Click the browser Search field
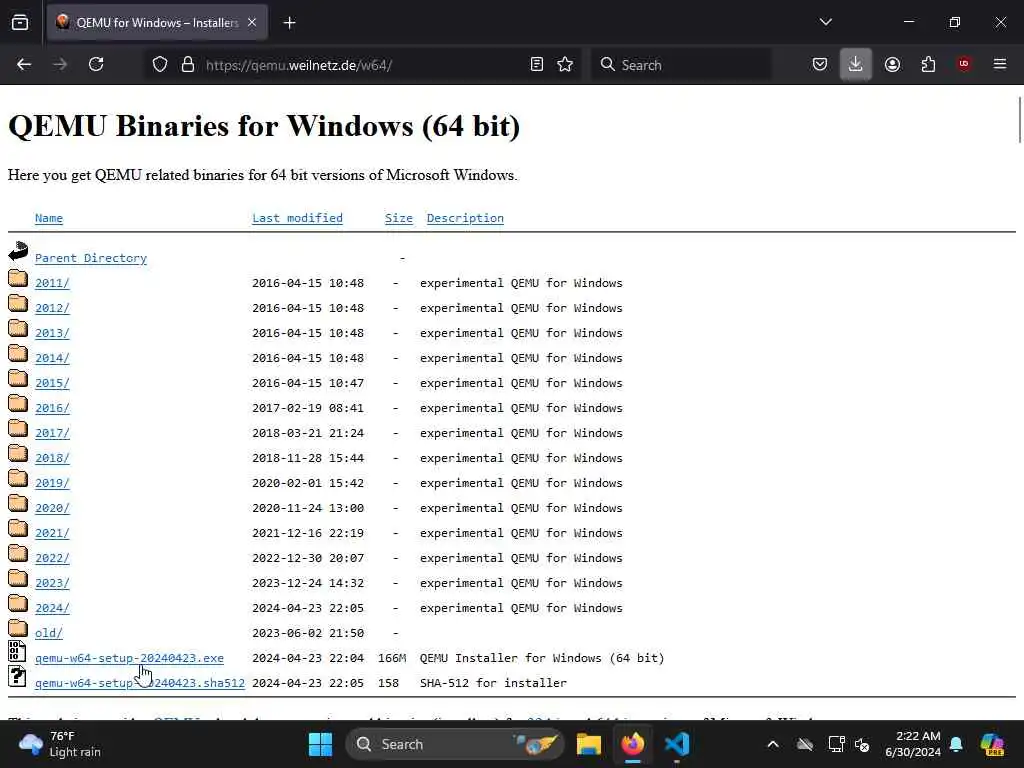Viewport: 1024px width, 768px height. 680,65
